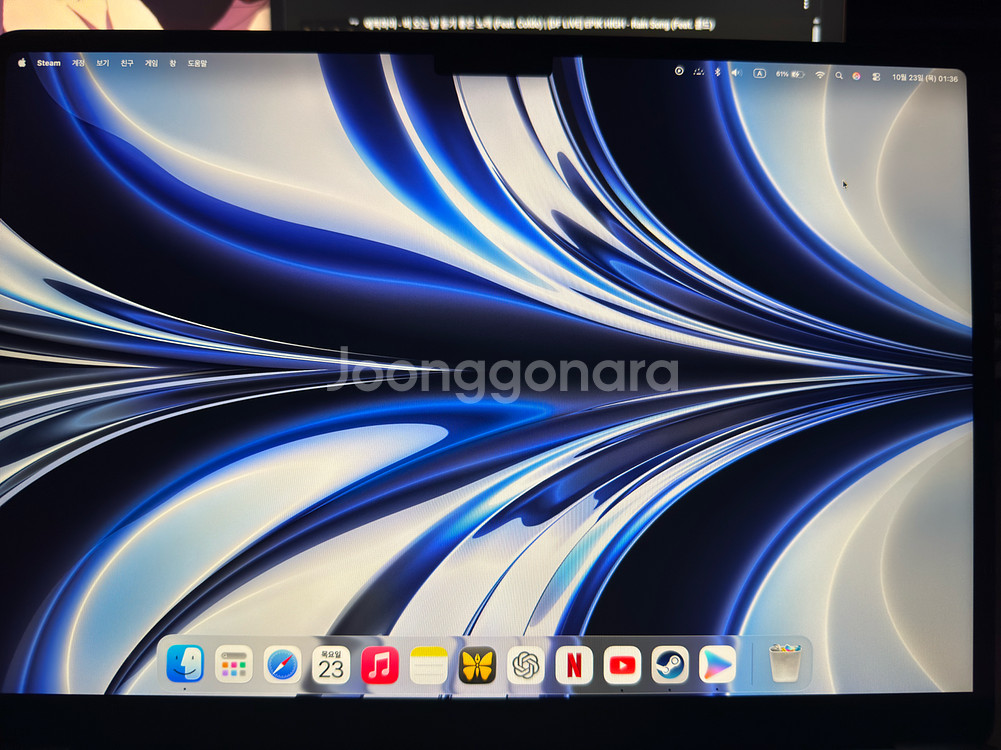Launch Safari browser from the Dock

tap(283, 664)
